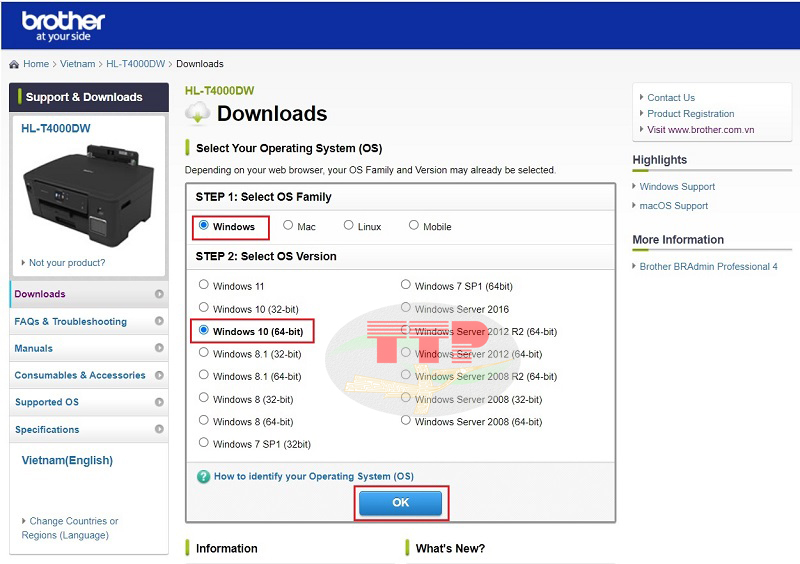The image size is (800, 564).
Task: Click the question mark help icon
Action: coord(204,477)
